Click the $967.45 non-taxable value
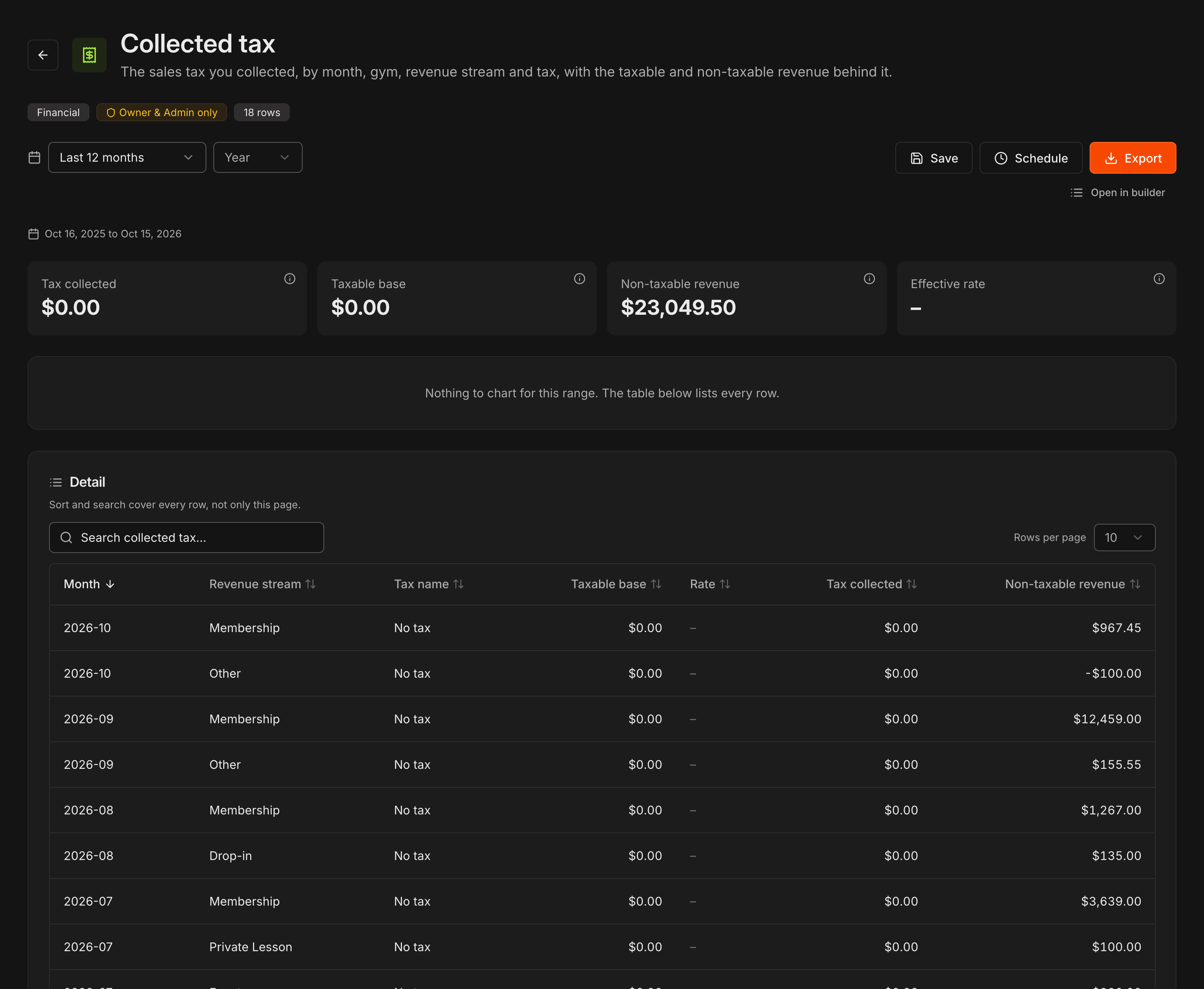 click(1116, 628)
